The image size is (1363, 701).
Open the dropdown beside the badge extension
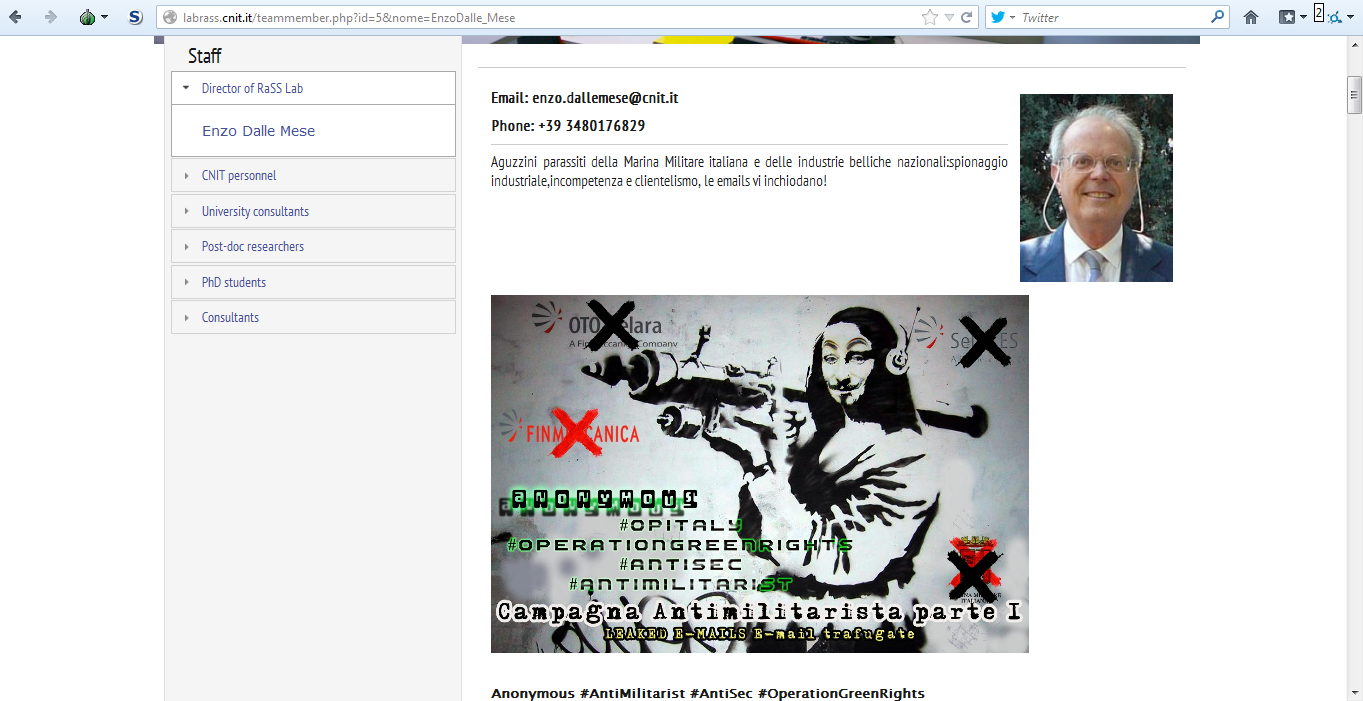(x=1350, y=18)
